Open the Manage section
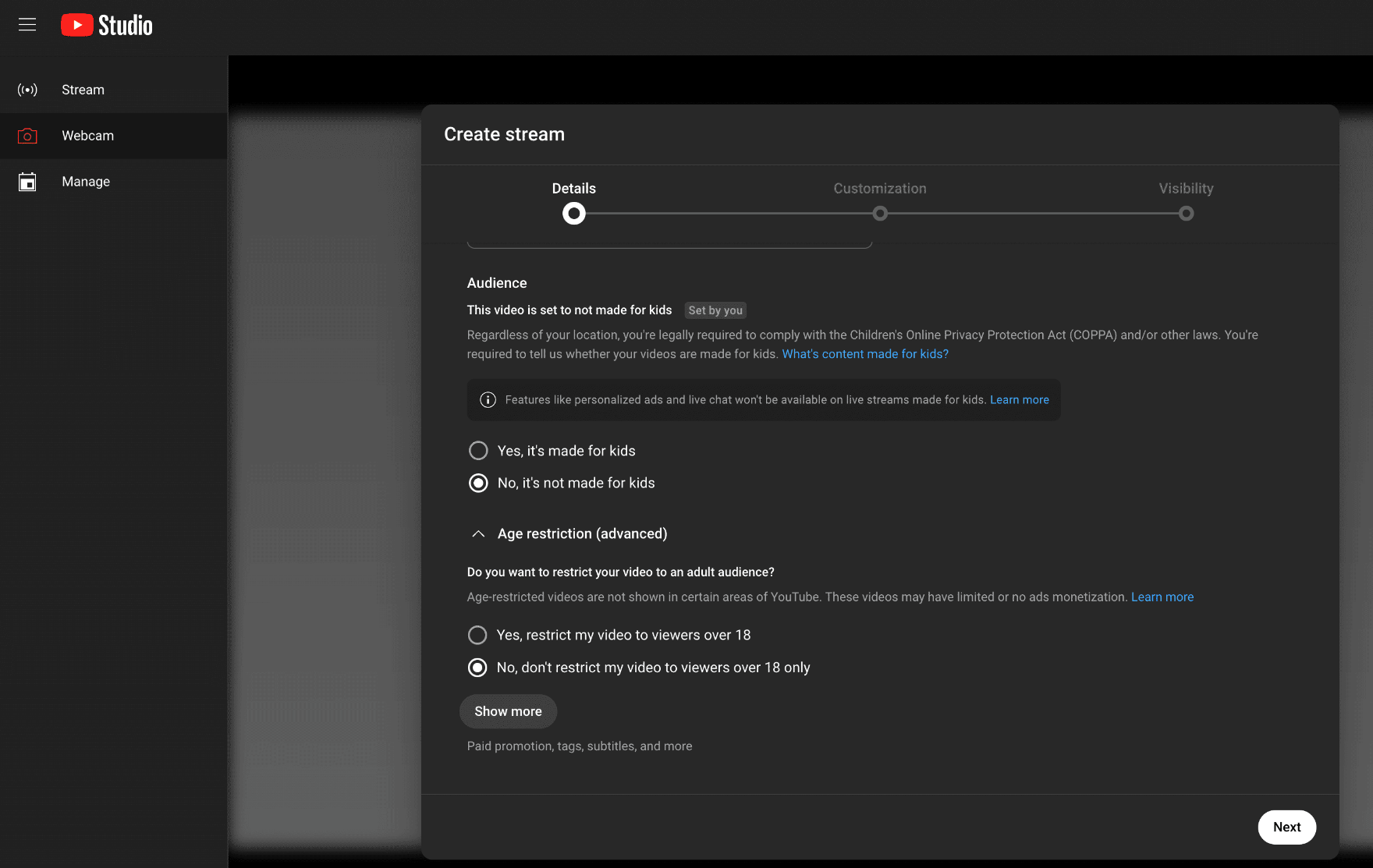Image resolution: width=1373 pixels, height=868 pixels. tap(85, 181)
